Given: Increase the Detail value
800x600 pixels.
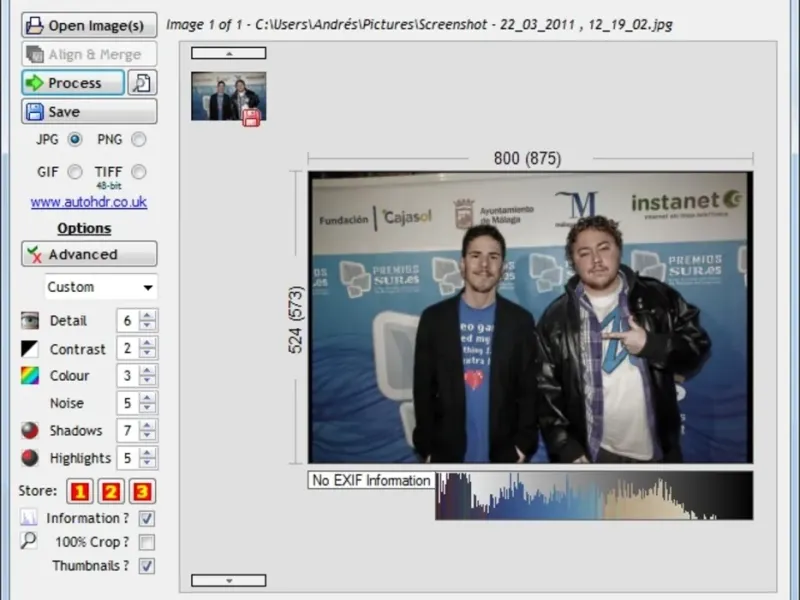Looking at the screenshot, I should pos(147,315).
